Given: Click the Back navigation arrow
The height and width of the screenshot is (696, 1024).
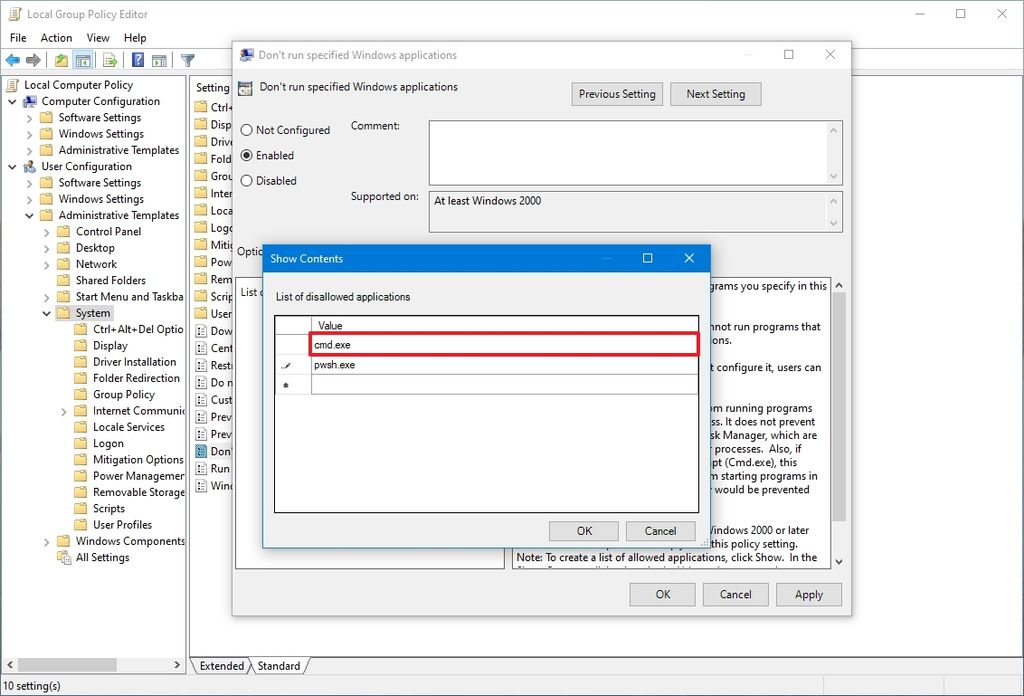Looking at the screenshot, I should coord(13,59).
